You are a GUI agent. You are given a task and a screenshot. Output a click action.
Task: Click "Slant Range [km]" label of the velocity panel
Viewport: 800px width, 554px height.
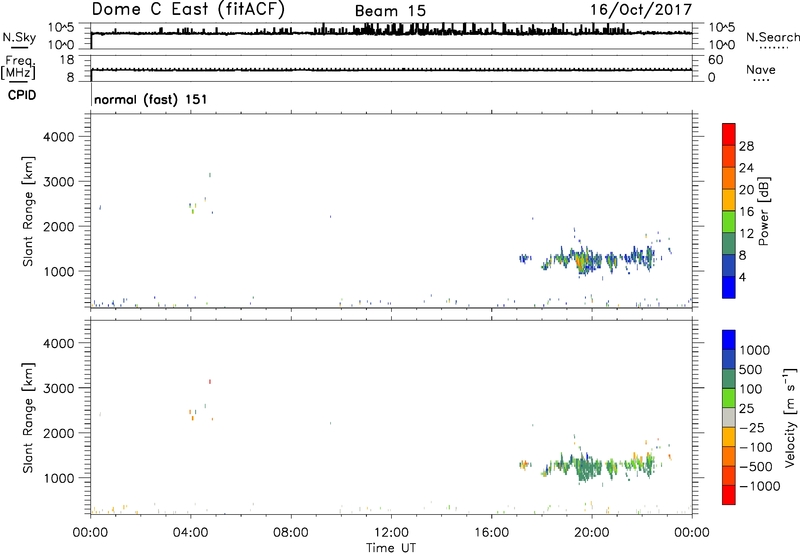pyautogui.click(x=28, y=418)
